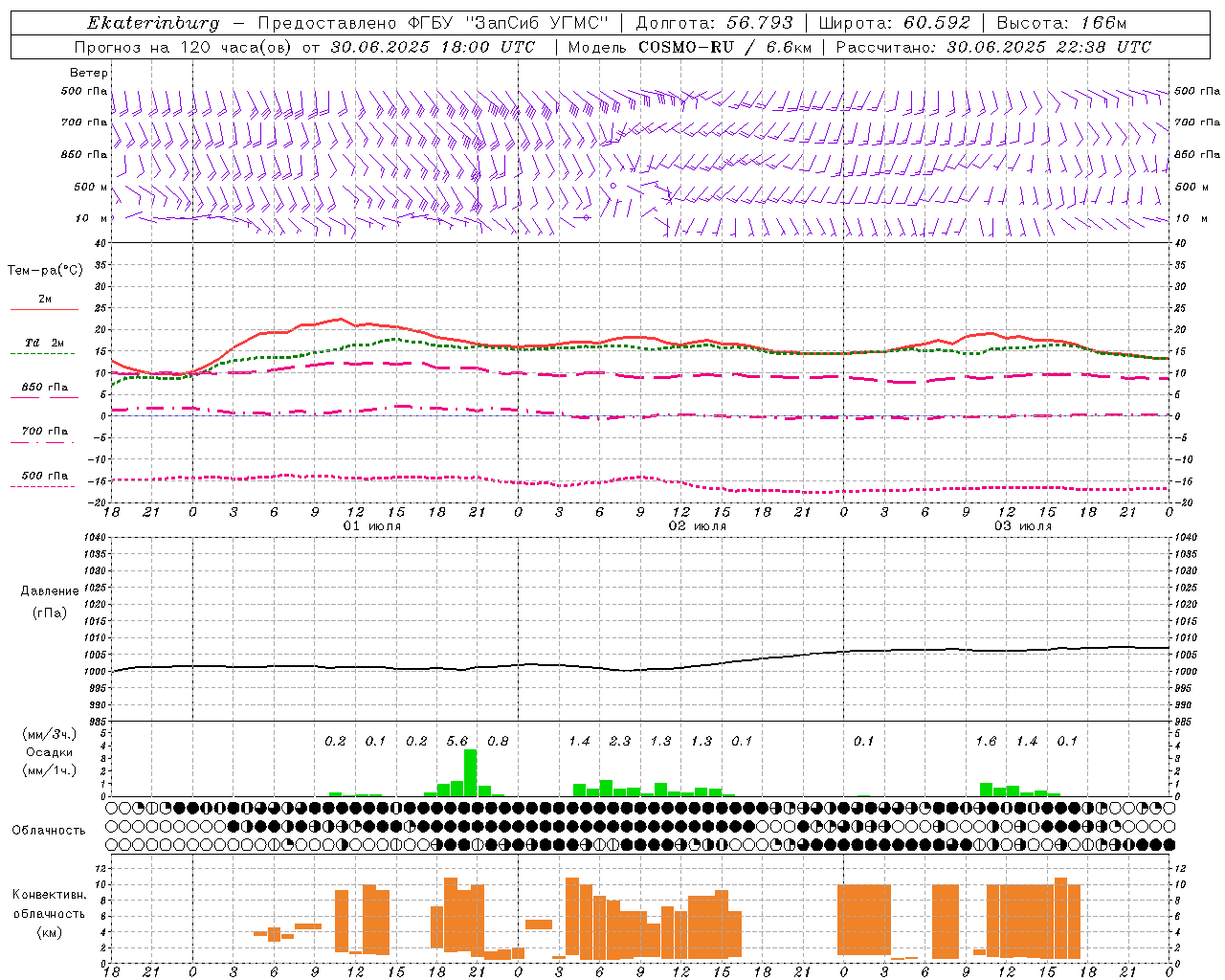
Task: Click the "01 июля" date label
Action: click(x=372, y=526)
